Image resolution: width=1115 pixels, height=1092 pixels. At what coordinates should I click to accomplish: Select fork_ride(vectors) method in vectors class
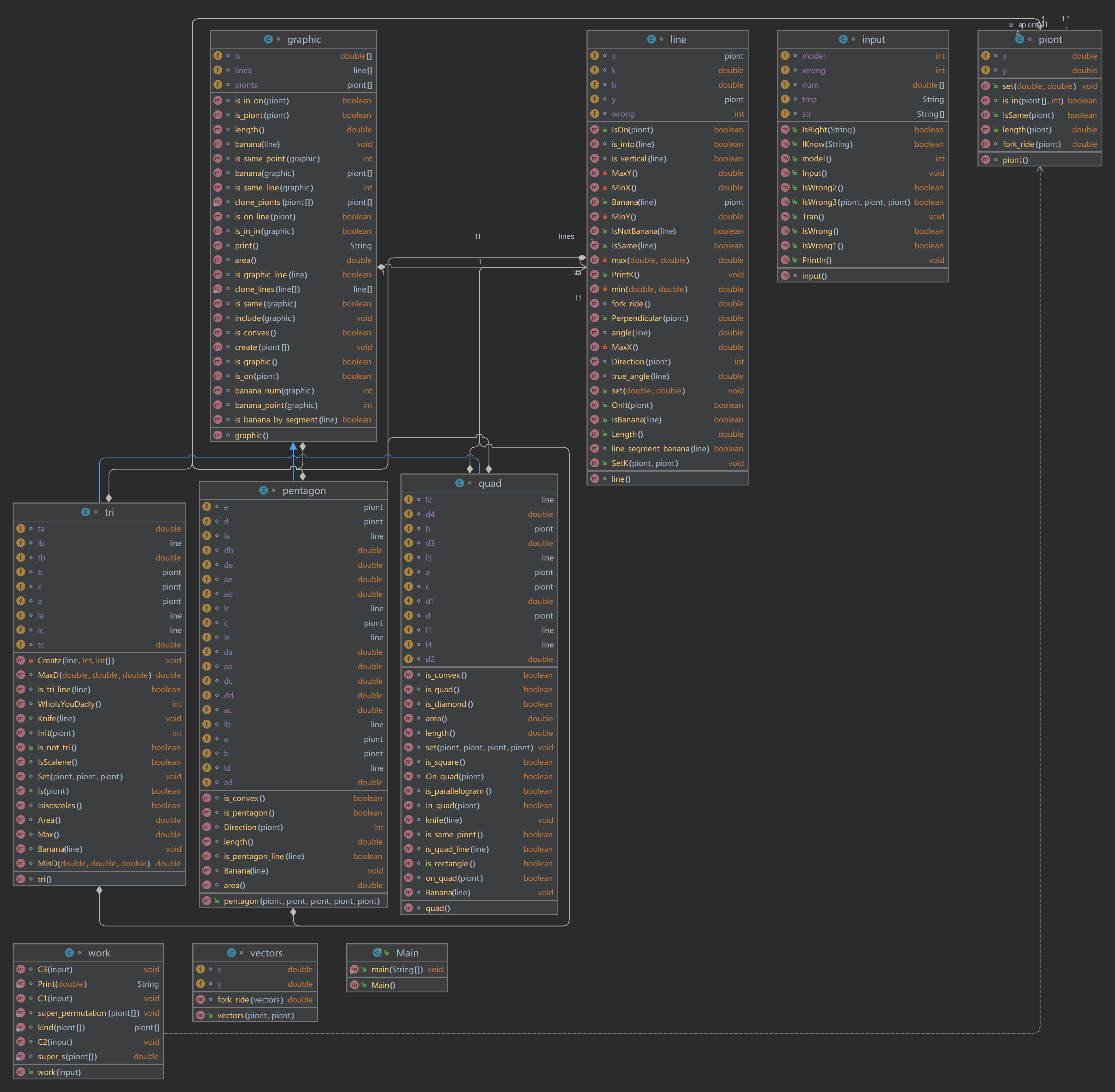250,1000
